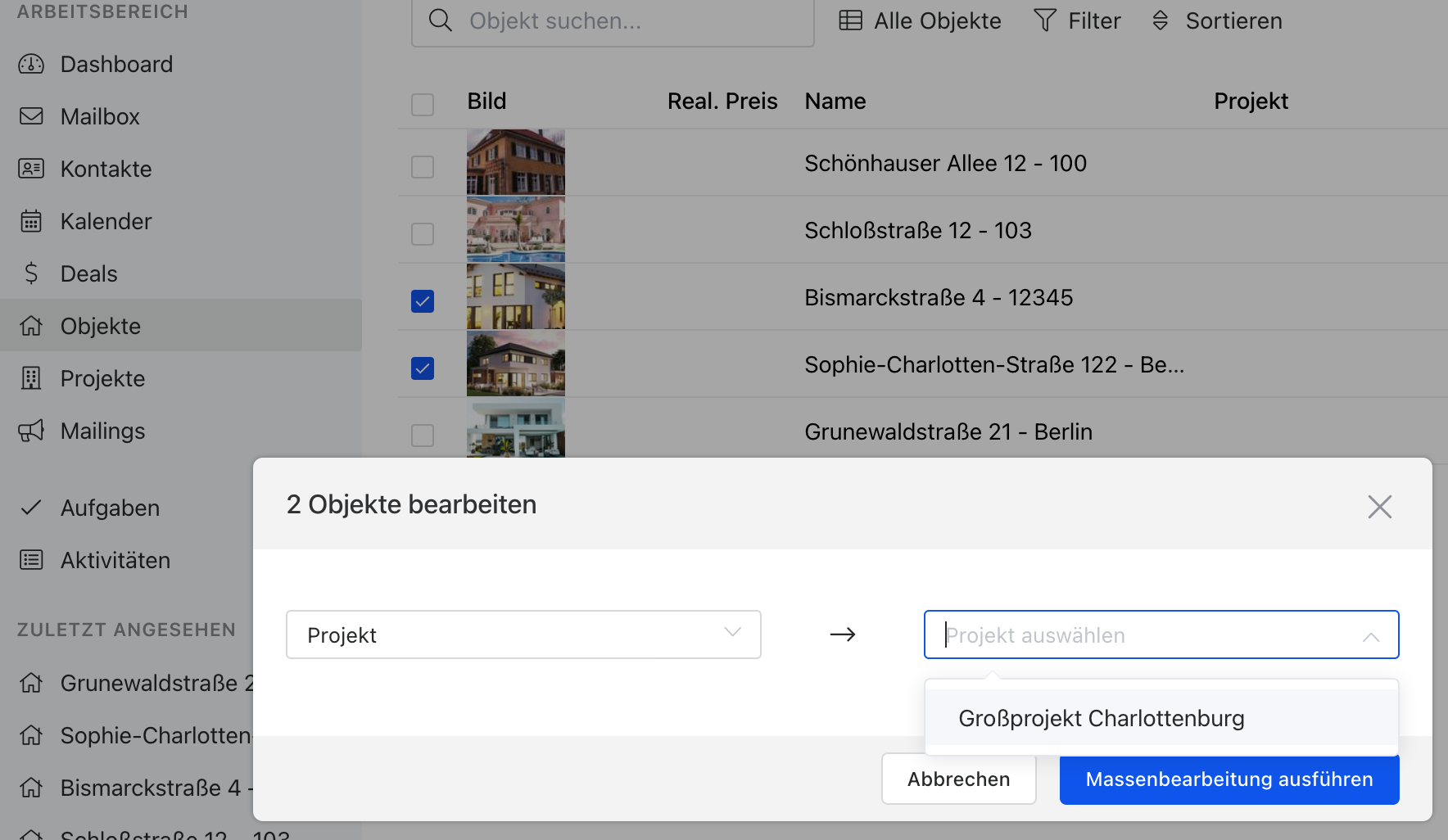This screenshot has height=840, width=1448.
Task: Click the Projekte building icon
Action: tap(31, 378)
